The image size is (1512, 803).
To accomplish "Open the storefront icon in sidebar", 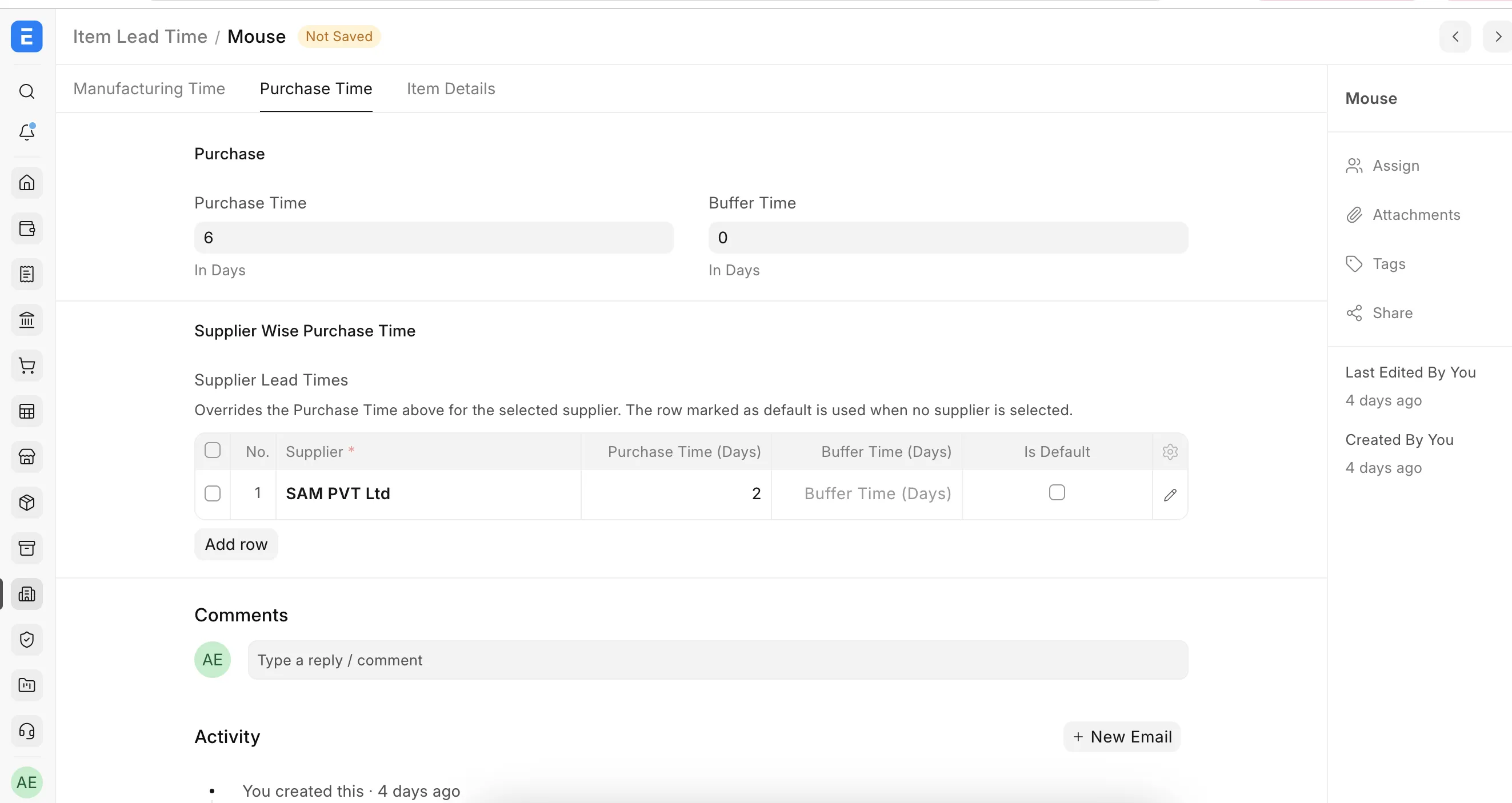I will pyautogui.click(x=27, y=457).
